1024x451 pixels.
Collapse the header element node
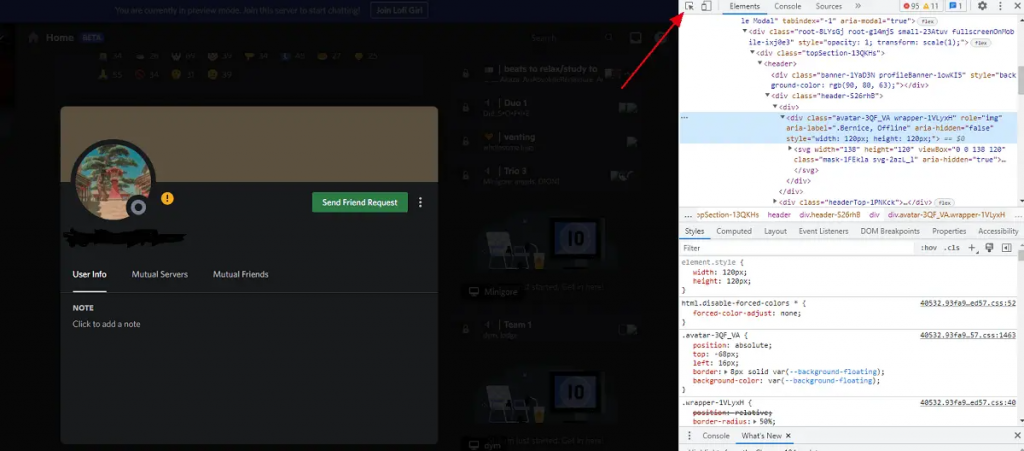[x=760, y=64]
